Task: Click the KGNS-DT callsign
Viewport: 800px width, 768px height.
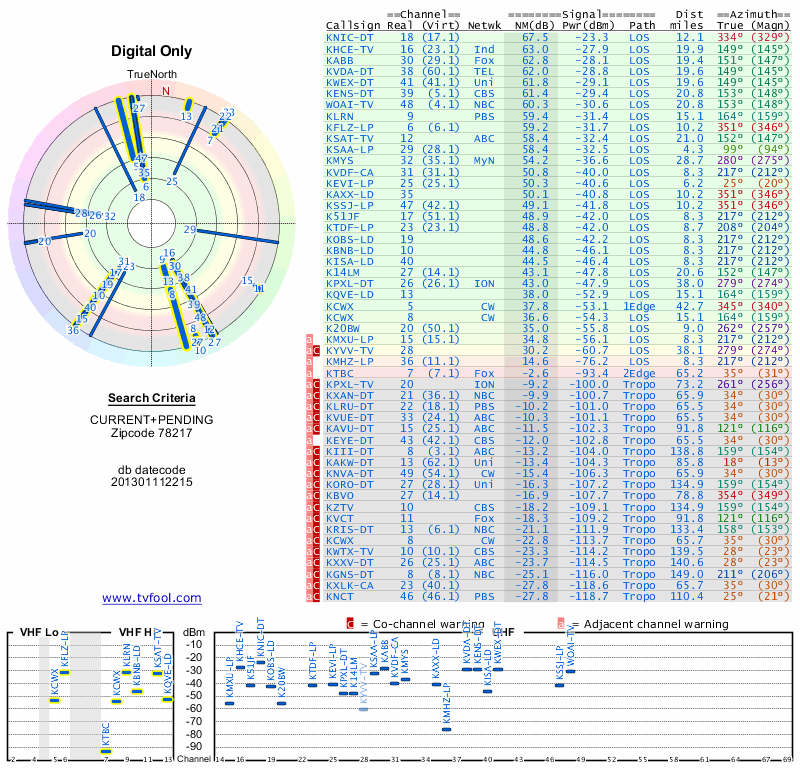Action: click(349, 575)
